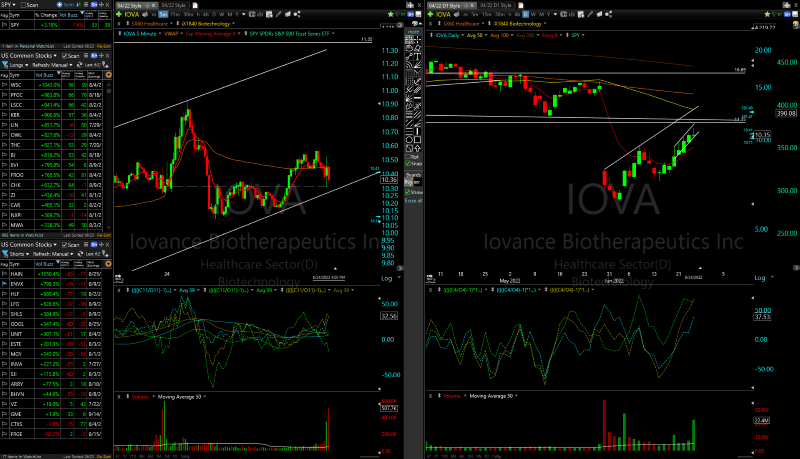800x459 pixels.
Task: Click notes icon in left chart toolbar
Action: (x=269, y=14)
